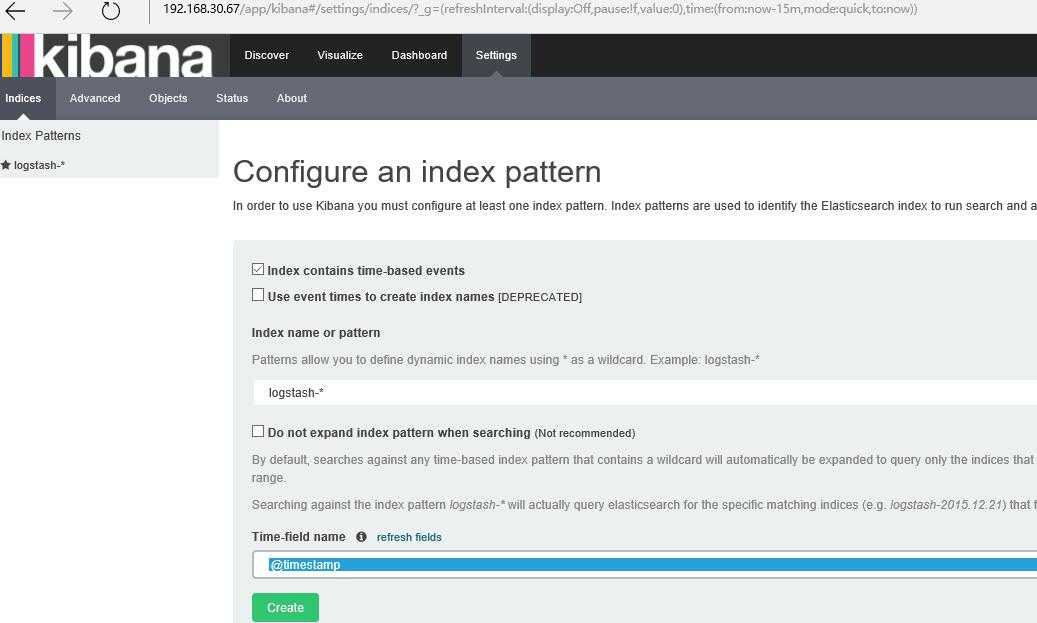1037x623 pixels.
Task: Click the star icon beside logstash-*
Action: (x=6, y=165)
